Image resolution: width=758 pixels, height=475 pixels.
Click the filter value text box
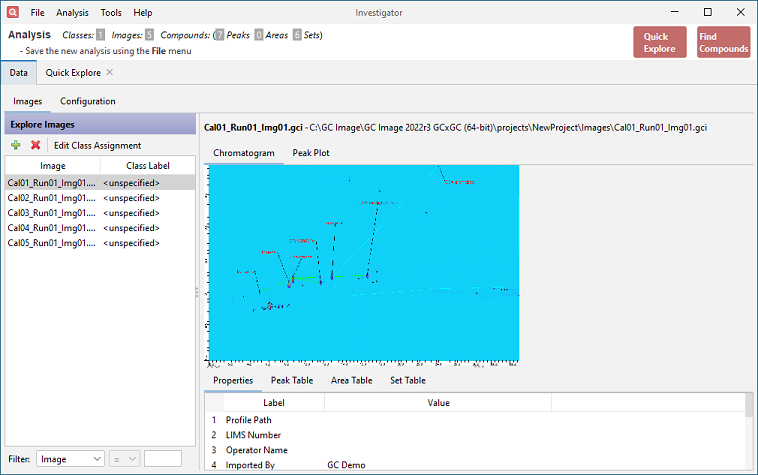pos(163,459)
